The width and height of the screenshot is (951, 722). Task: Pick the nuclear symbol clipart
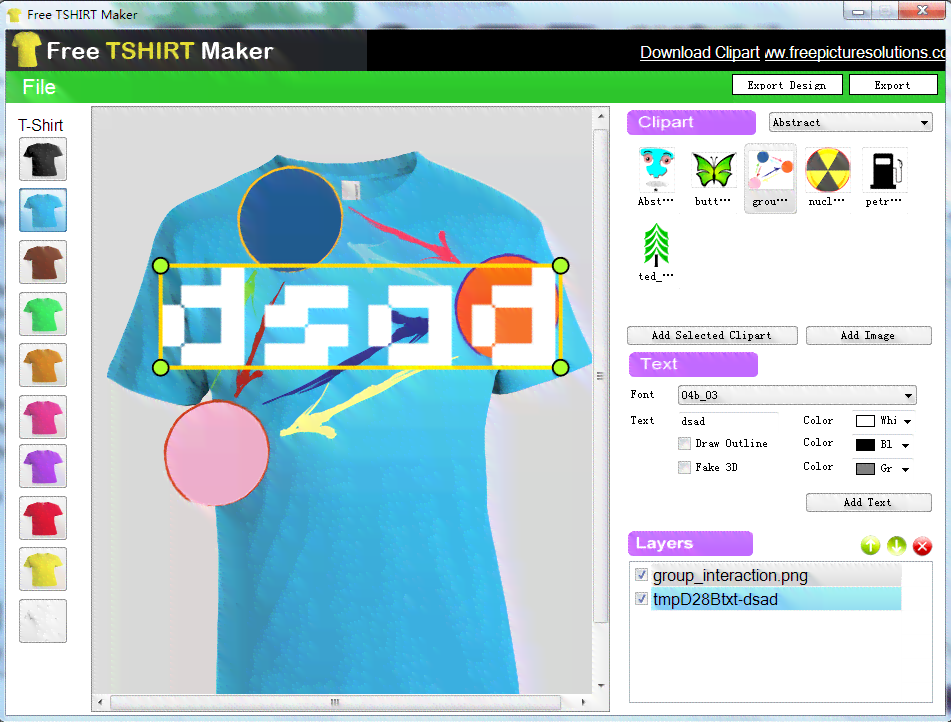click(x=827, y=178)
